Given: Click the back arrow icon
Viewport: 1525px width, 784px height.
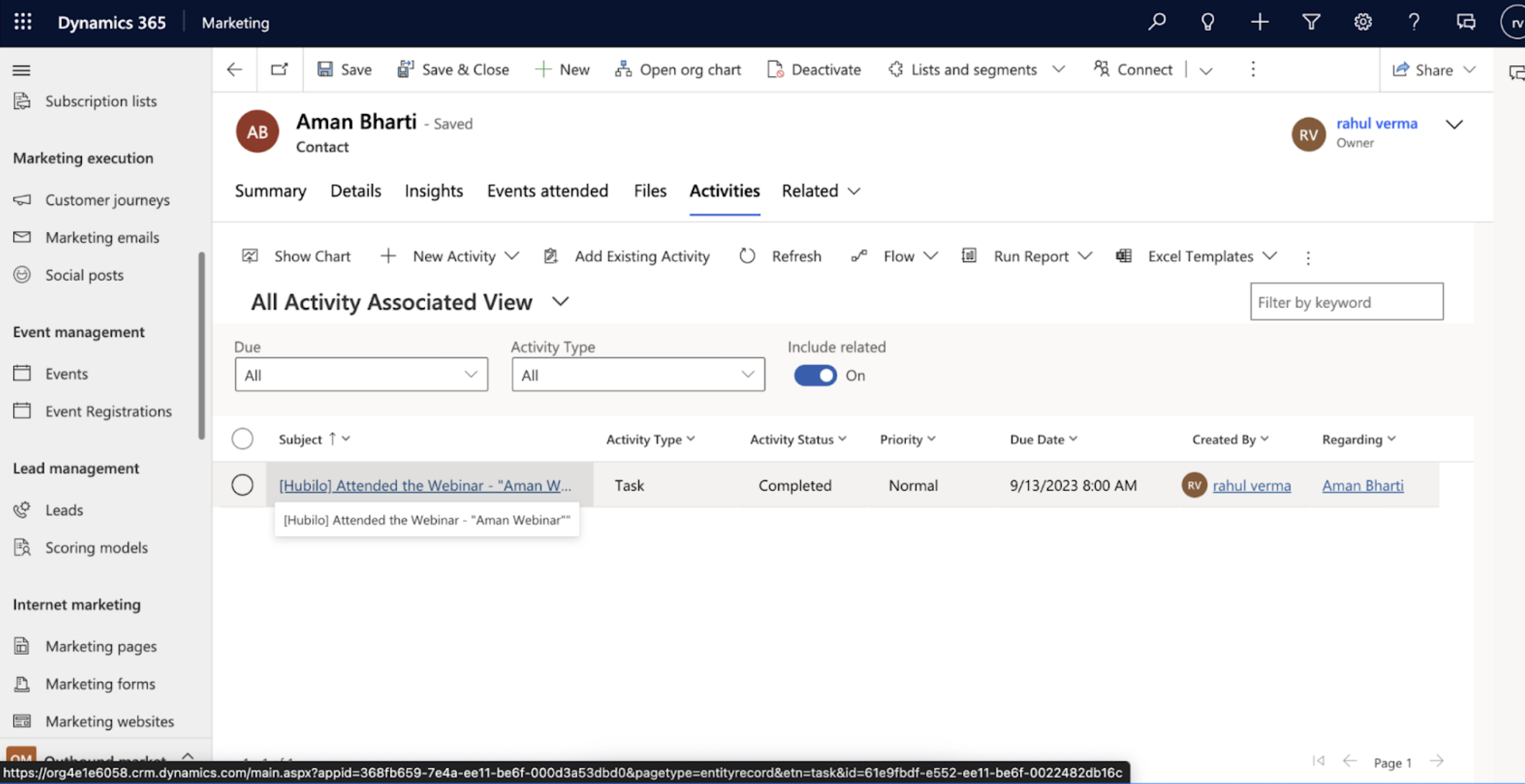Looking at the screenshot, I should click(x=235, y=70).
